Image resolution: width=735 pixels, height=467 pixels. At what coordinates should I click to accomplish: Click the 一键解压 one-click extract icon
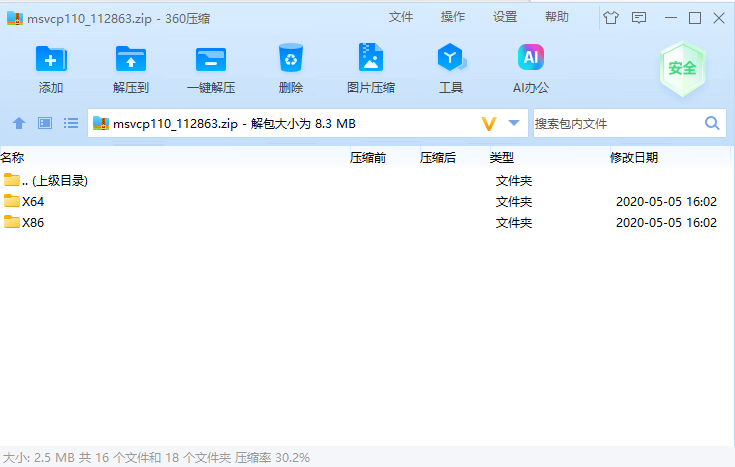[x=211, y=59]
